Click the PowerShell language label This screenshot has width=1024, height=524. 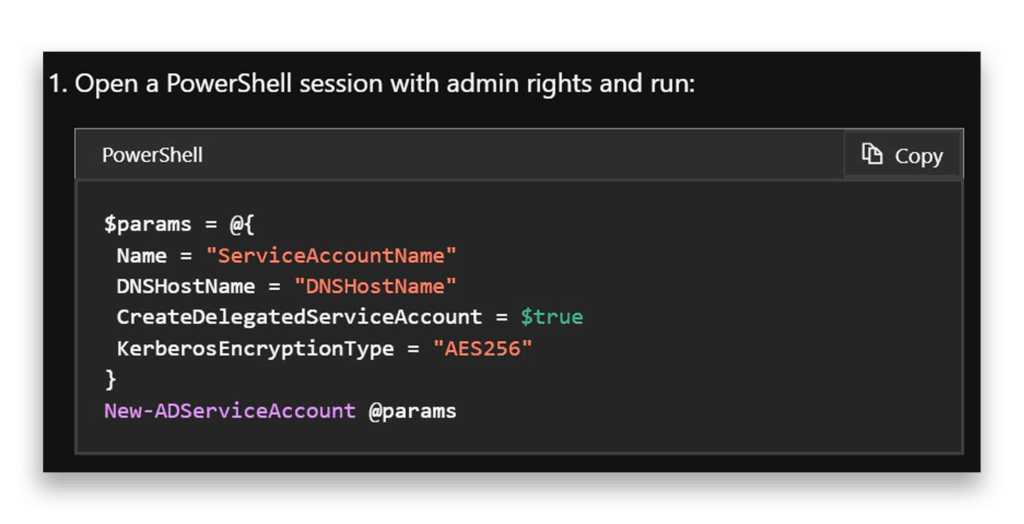point(152,155)
